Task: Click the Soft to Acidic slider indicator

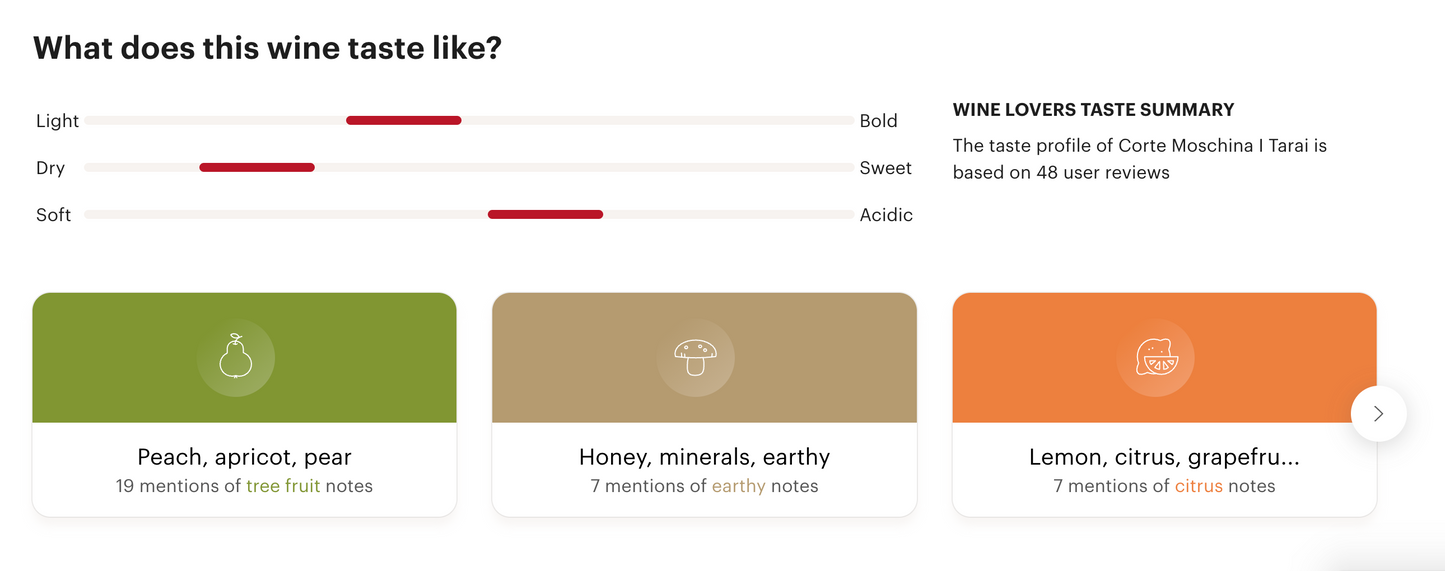Action: coord(545,214)
